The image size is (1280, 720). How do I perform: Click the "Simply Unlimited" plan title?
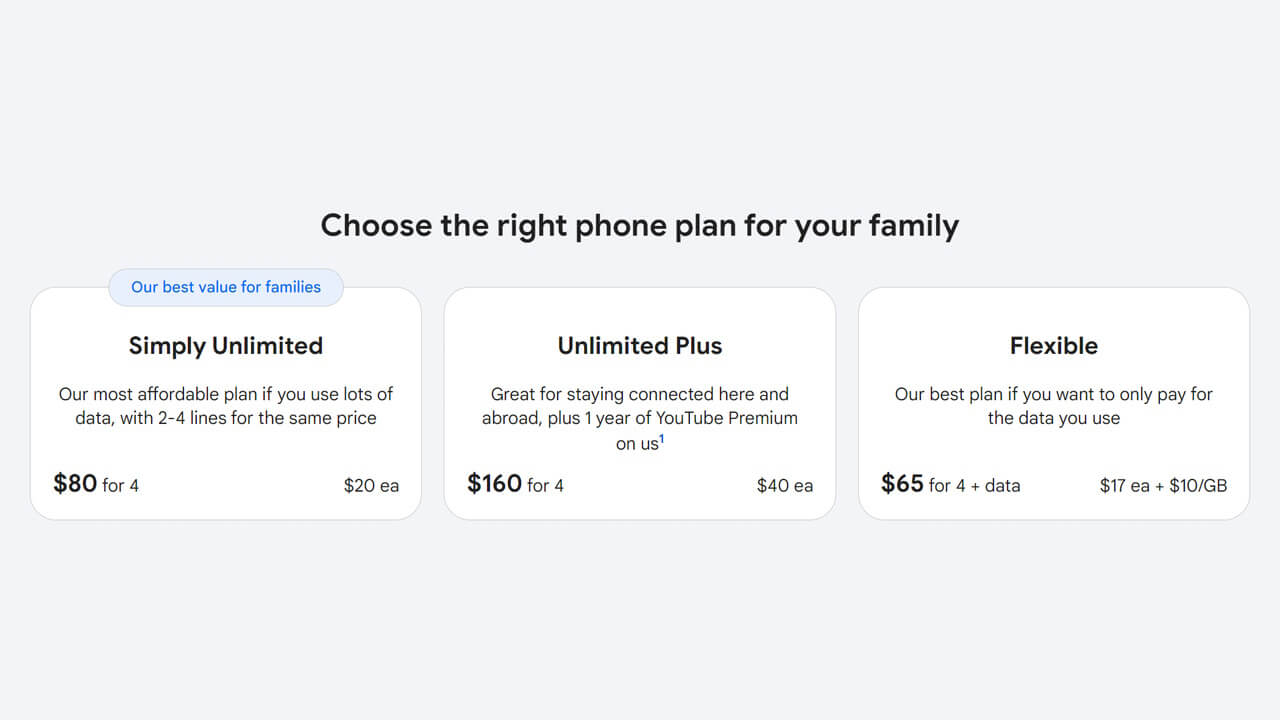pyautogui.click(x=226, y=346)
